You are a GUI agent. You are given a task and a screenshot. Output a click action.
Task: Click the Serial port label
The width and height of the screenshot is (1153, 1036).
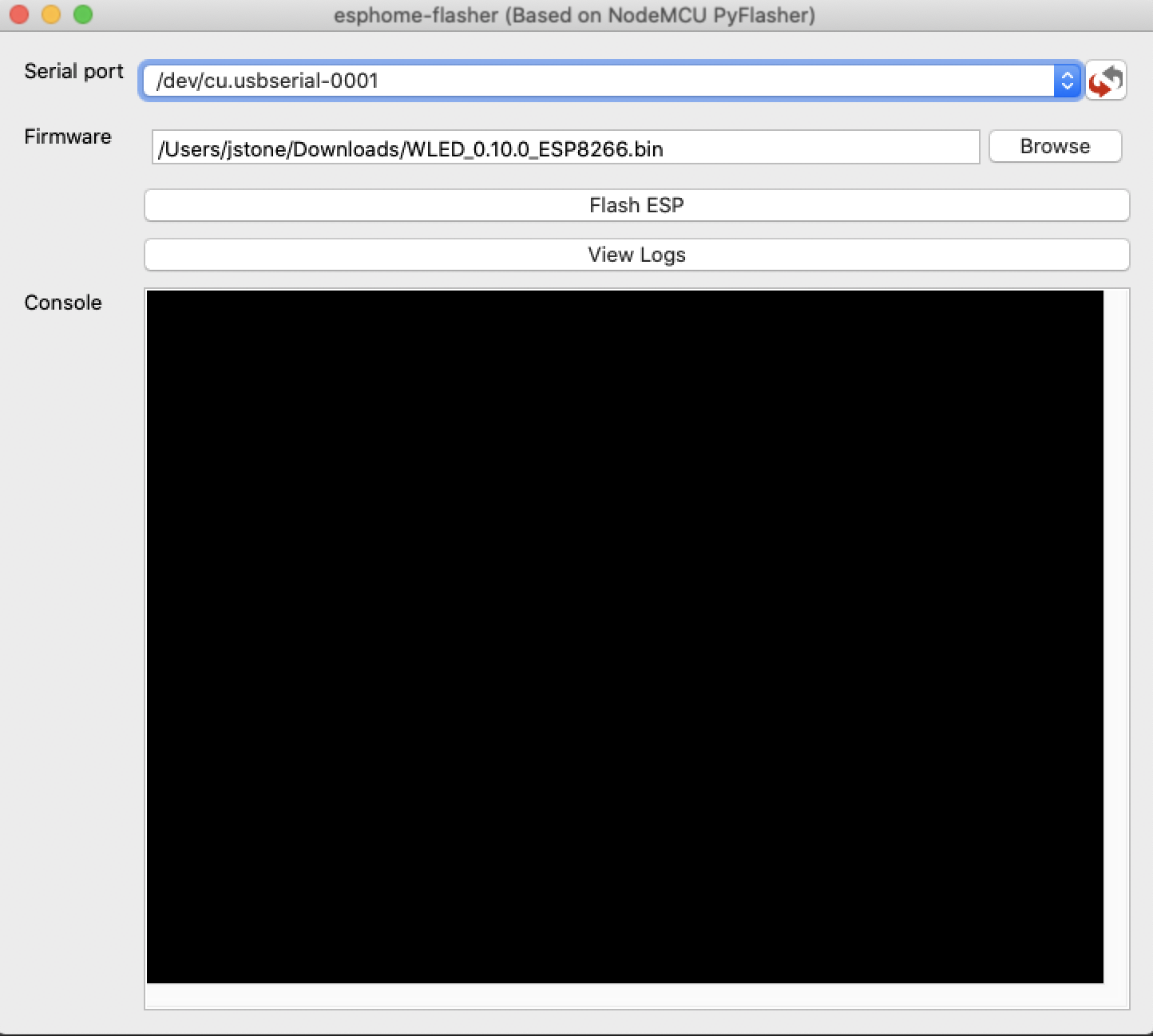click(x=74, y=71)
